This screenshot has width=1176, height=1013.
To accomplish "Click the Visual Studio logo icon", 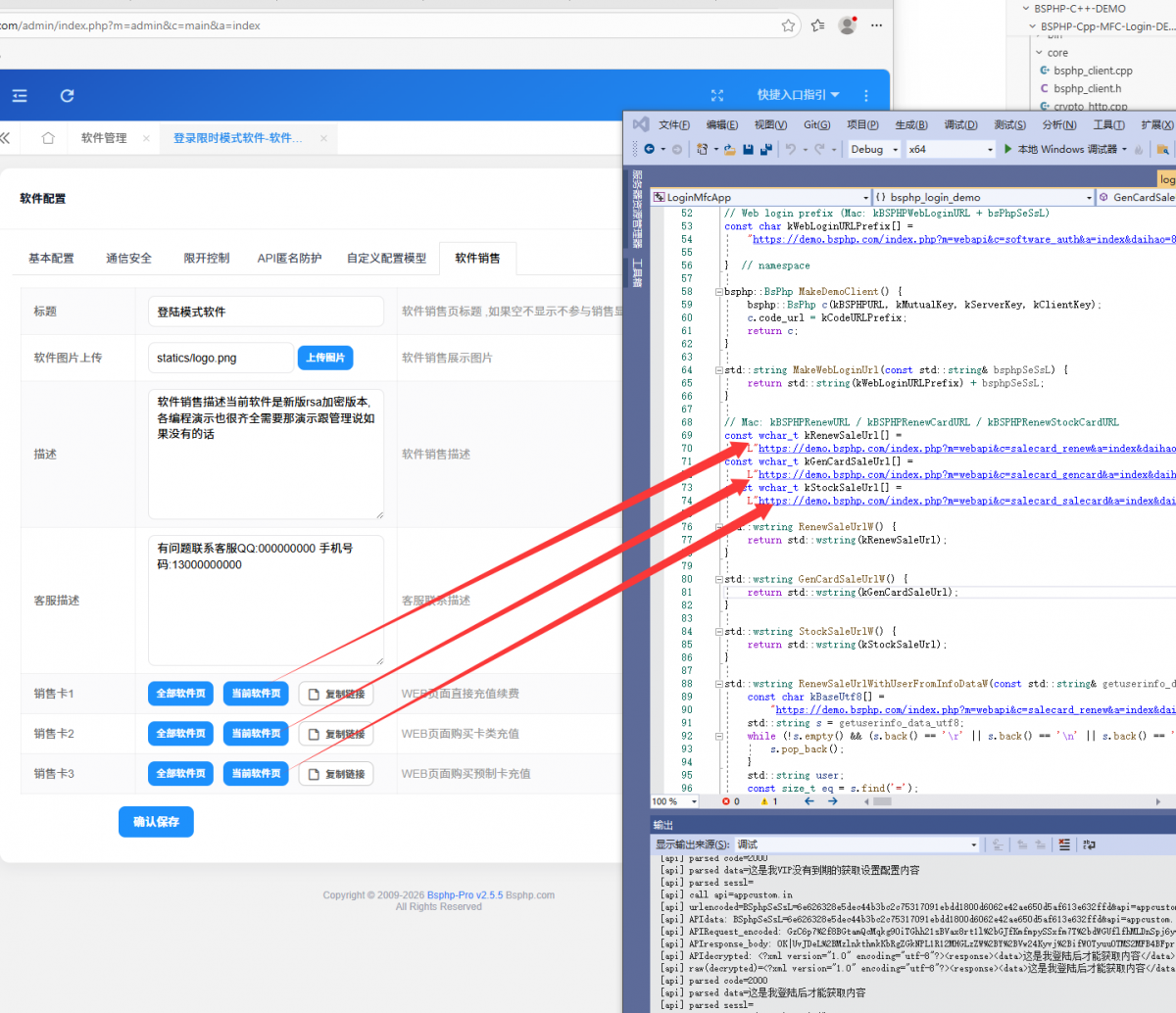I will click(x=641, y=124).
